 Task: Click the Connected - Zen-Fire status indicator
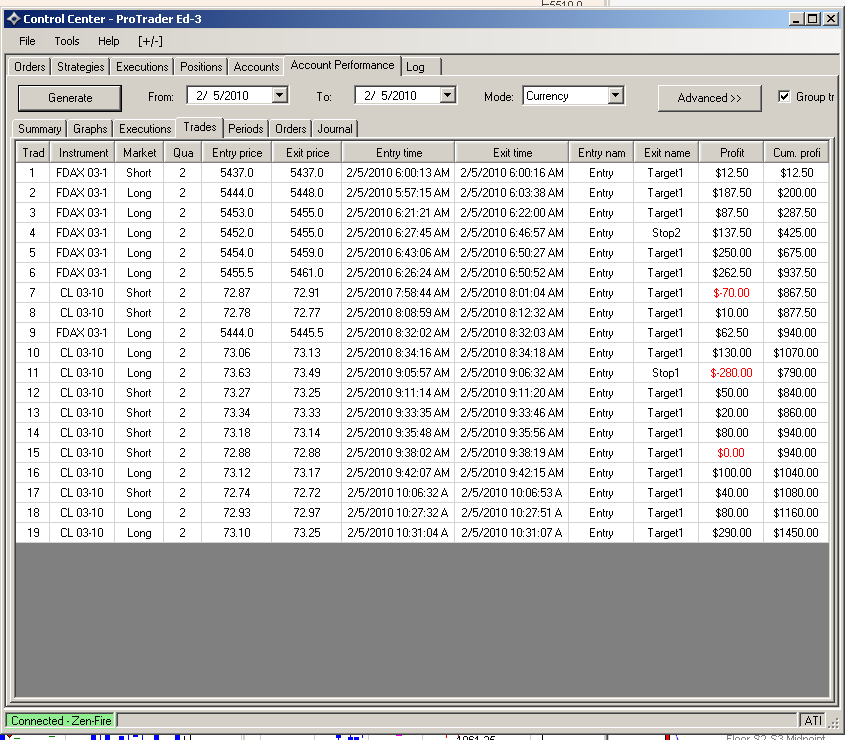coord(61,721)
